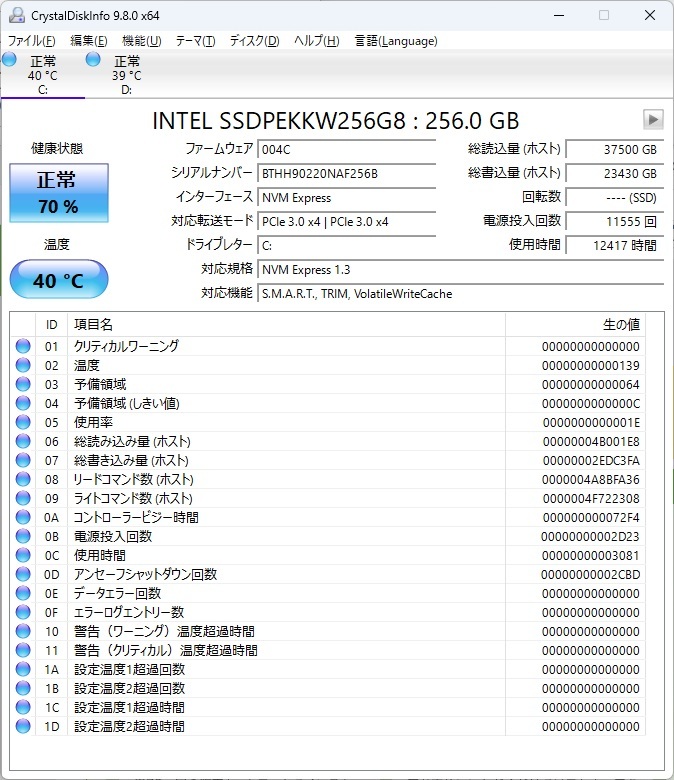Click the drive title INTEL SSDPEKKW256G8 : 256.0 GB
The width and height of the screenshot is (674, 780).
click(x=336, y=120)
